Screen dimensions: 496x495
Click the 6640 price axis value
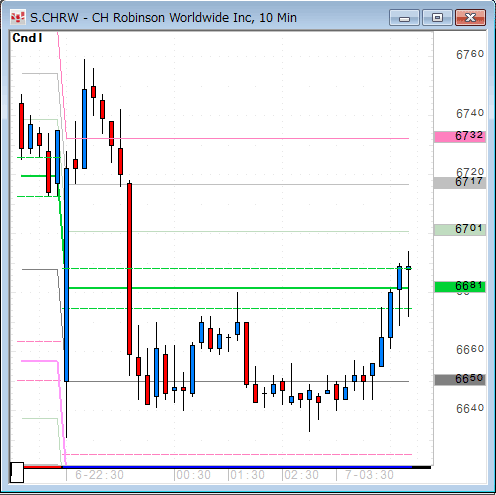[470, 408]
